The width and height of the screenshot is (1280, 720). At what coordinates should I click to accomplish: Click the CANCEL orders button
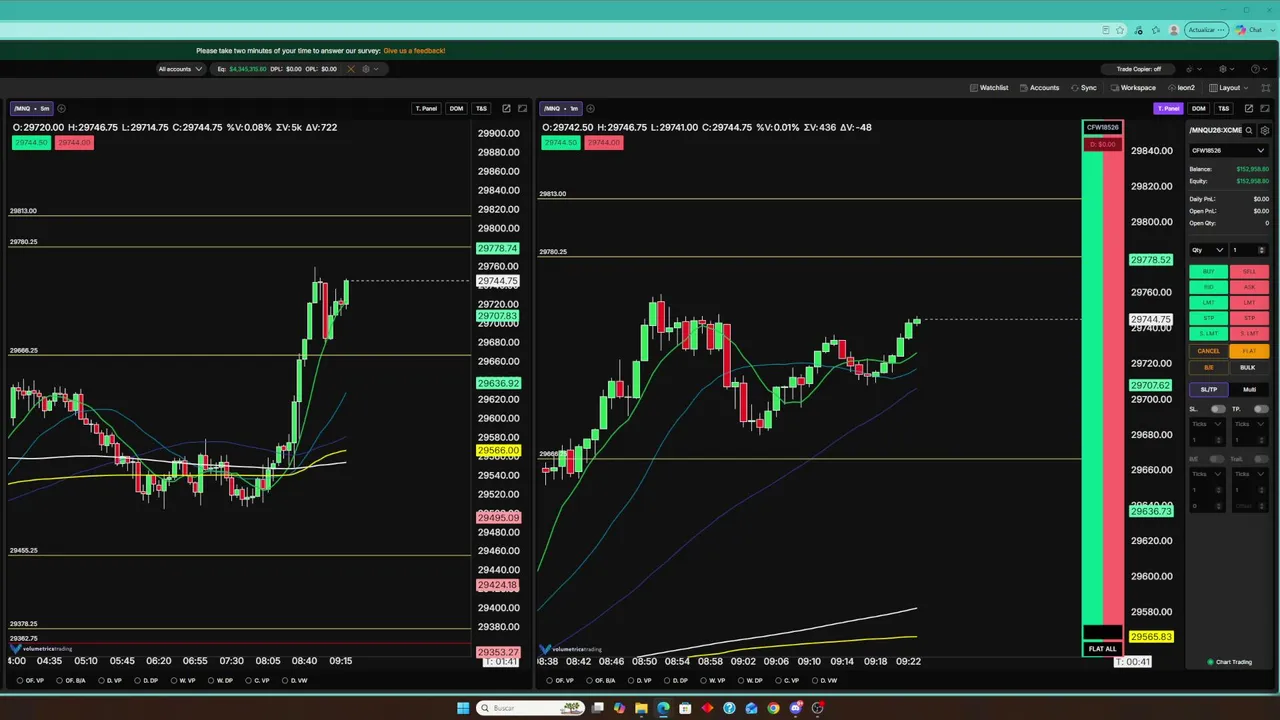coord(1208,351)
